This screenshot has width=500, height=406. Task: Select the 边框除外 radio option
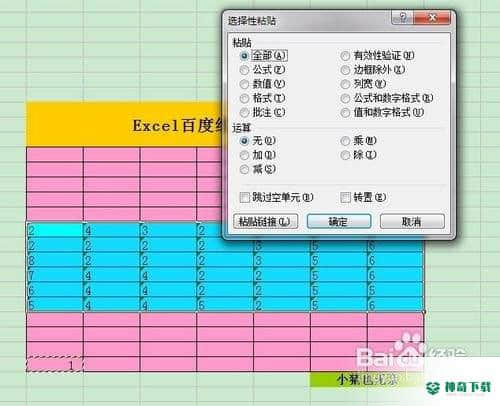pyautogui.click(x=345, y=70)
